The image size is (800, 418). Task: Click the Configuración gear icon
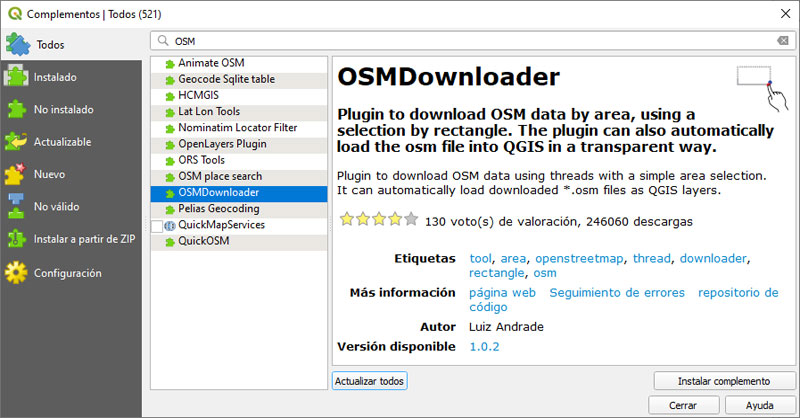click(16, 273)
